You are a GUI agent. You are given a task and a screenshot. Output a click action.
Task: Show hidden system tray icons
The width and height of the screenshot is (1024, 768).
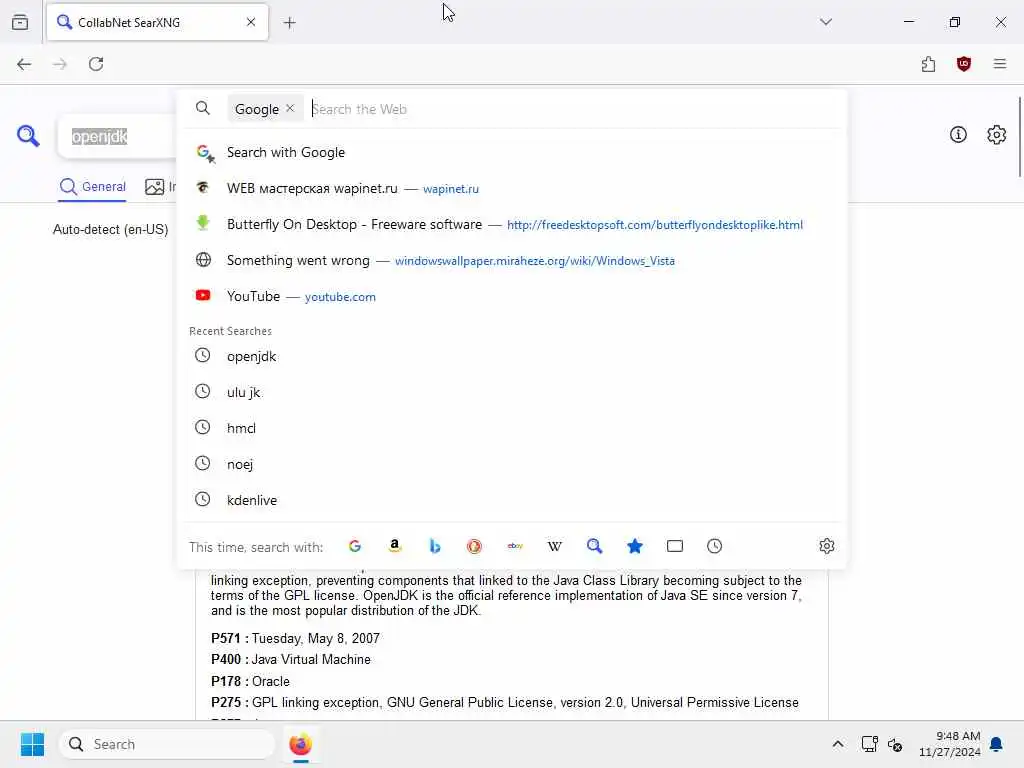[x=838, y=744]
